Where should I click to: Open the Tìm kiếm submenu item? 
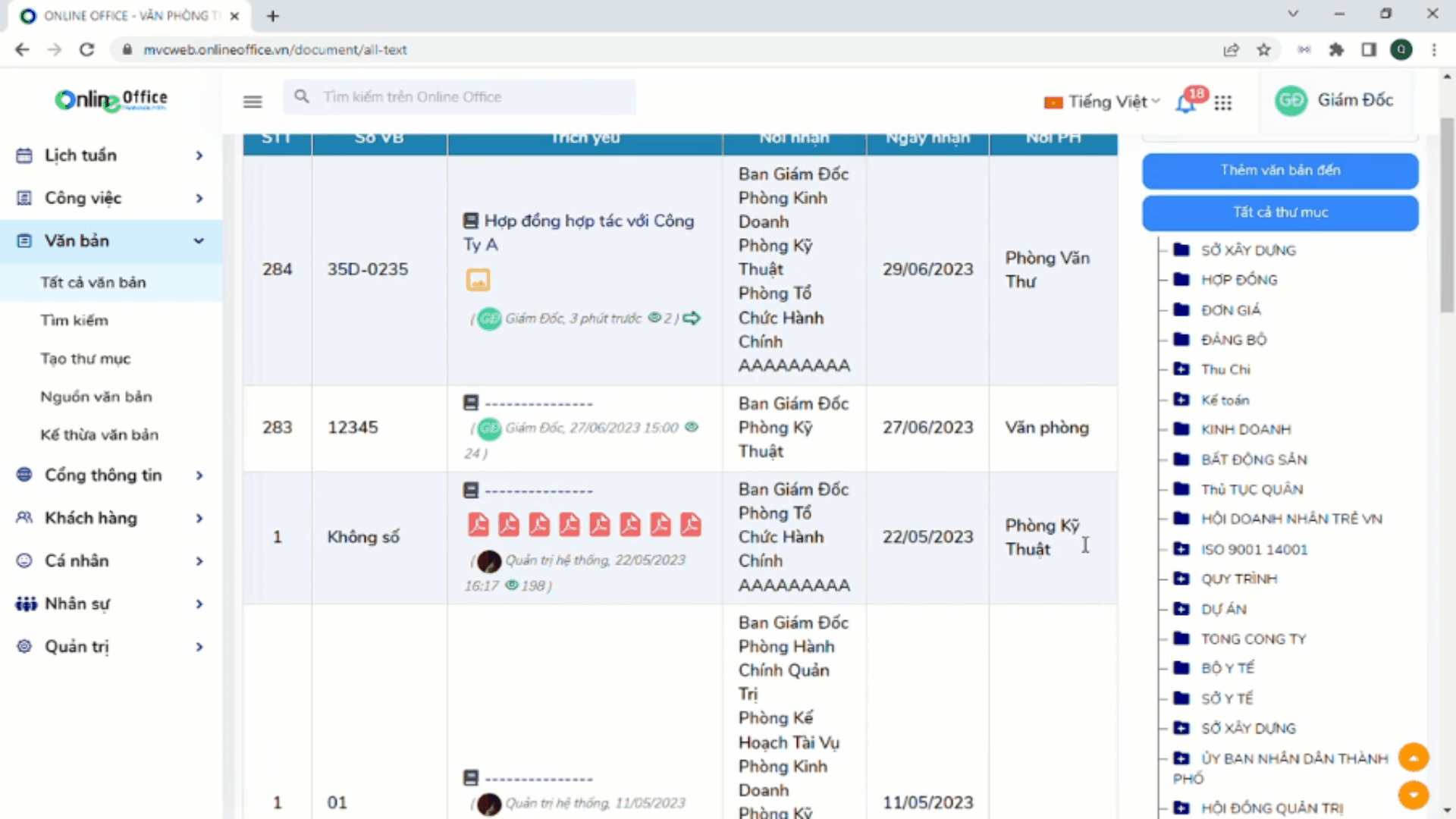pyautogui.click(x=74, y=320)
